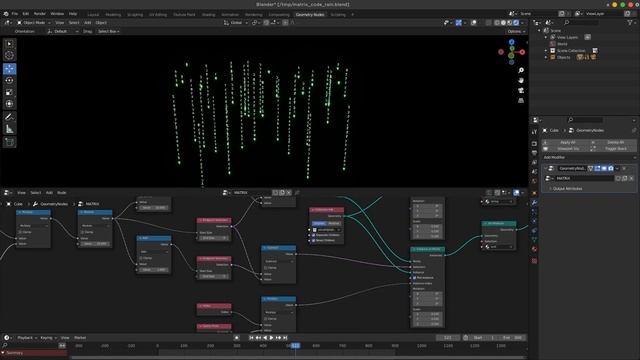Switch to the Layout workspace tab
Viewport: 640px width, 360px height.
tap(93, 15)
